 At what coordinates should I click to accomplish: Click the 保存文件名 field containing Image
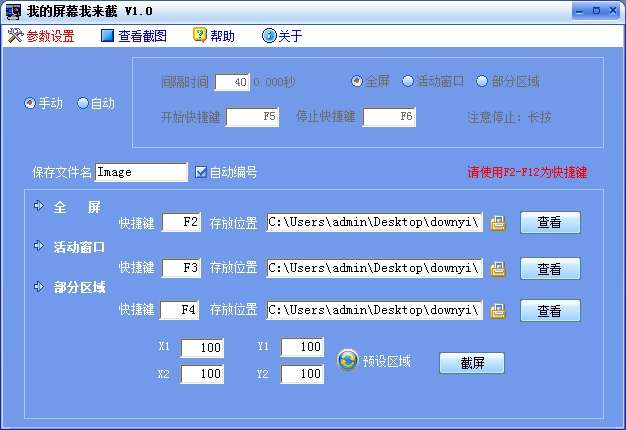click(141, 172)
